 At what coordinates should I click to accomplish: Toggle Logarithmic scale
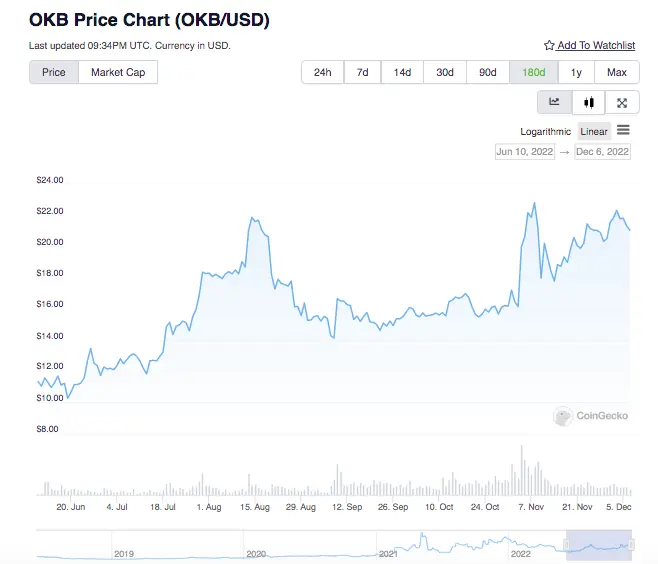click(546, 131)
